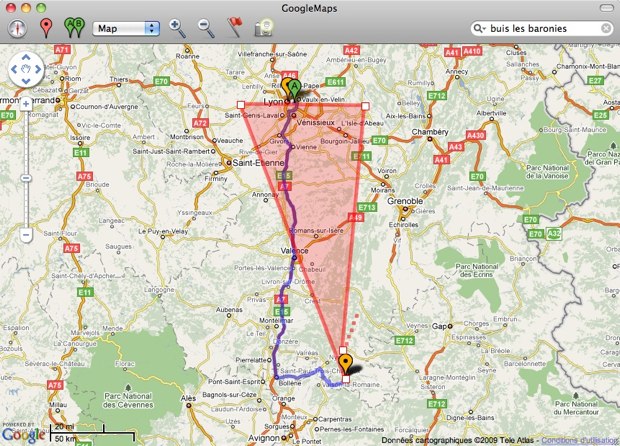
Task: Click the square handle below the southern orange marker
Action: click(346, 379)
